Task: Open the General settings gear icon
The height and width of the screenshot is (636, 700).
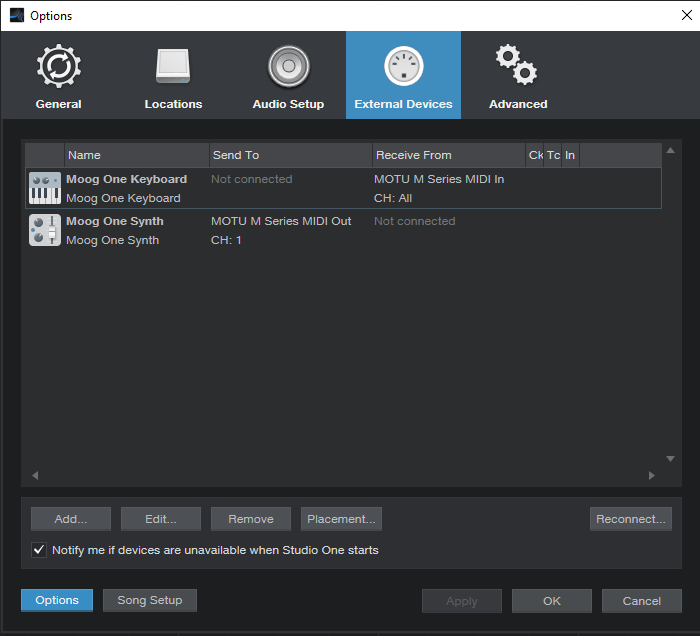Action: tap(58, 66)
